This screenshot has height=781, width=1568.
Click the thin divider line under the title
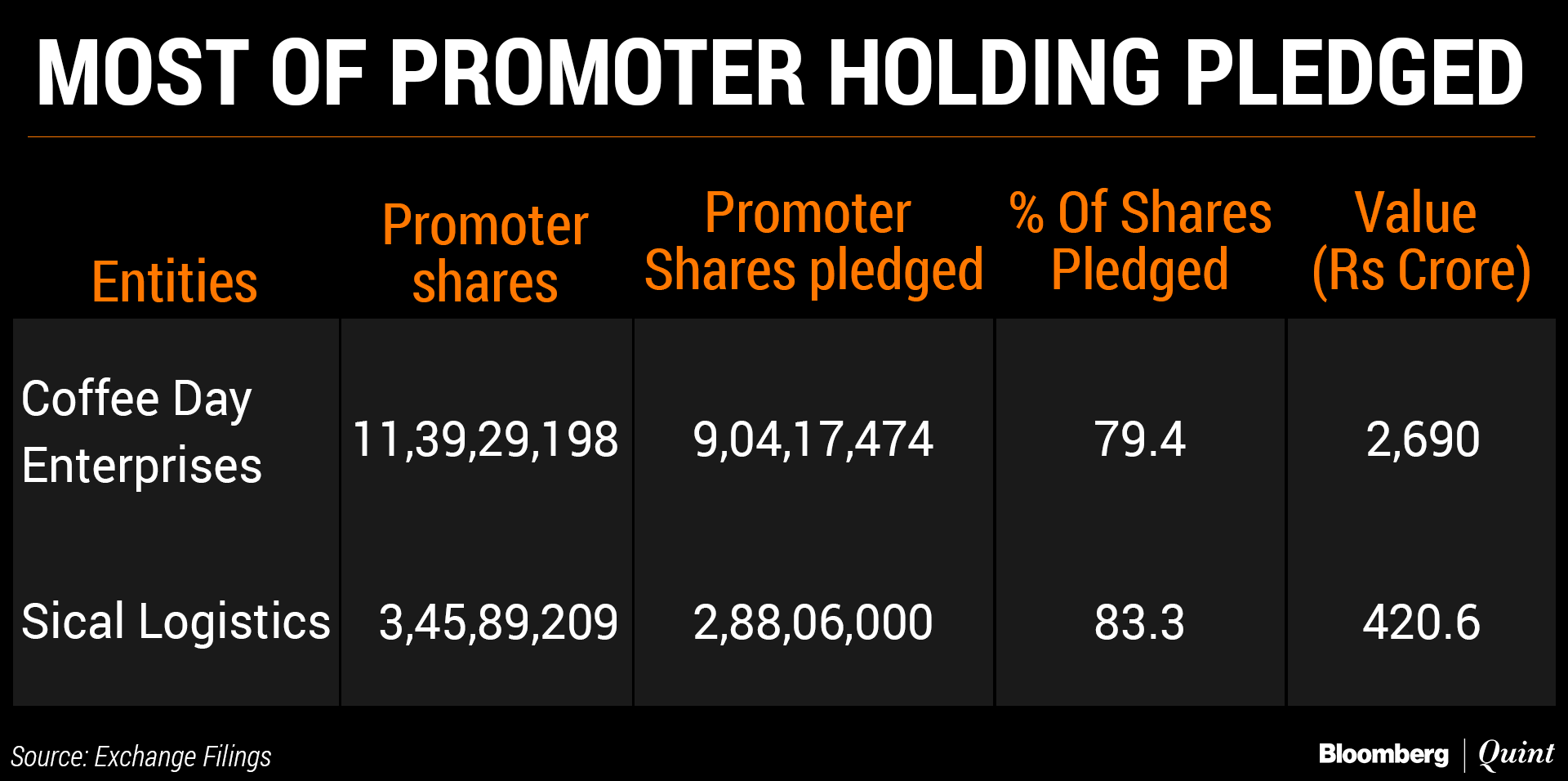781,136
